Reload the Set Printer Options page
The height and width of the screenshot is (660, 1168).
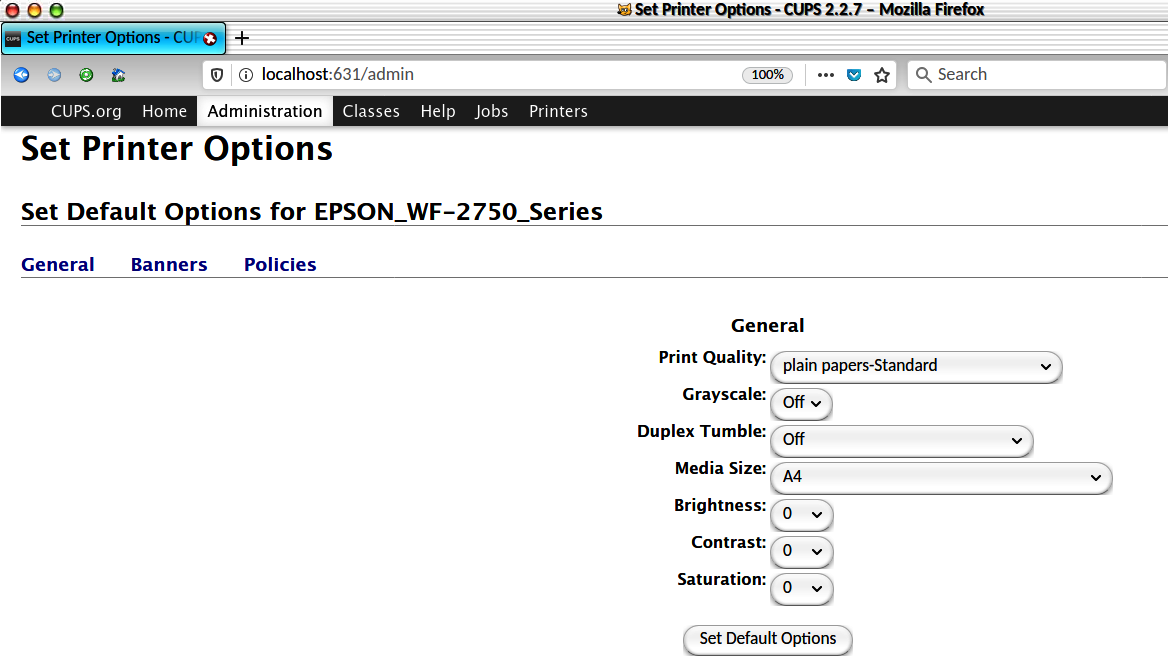click(x=86, y=74)
